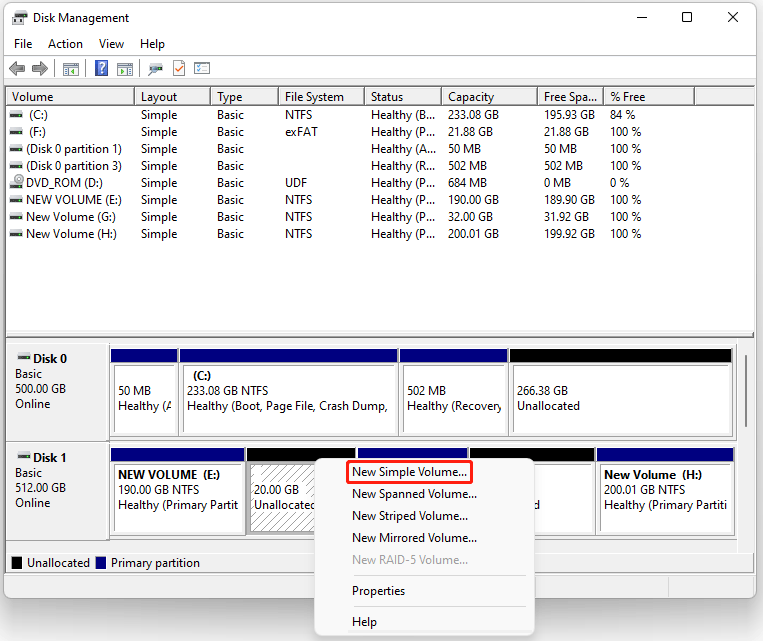The width and height of the screenshot is (763, 641).
Task: Select the (C:) 233.08 GB NTFS partition block
Action: click(x=289, y=391)
